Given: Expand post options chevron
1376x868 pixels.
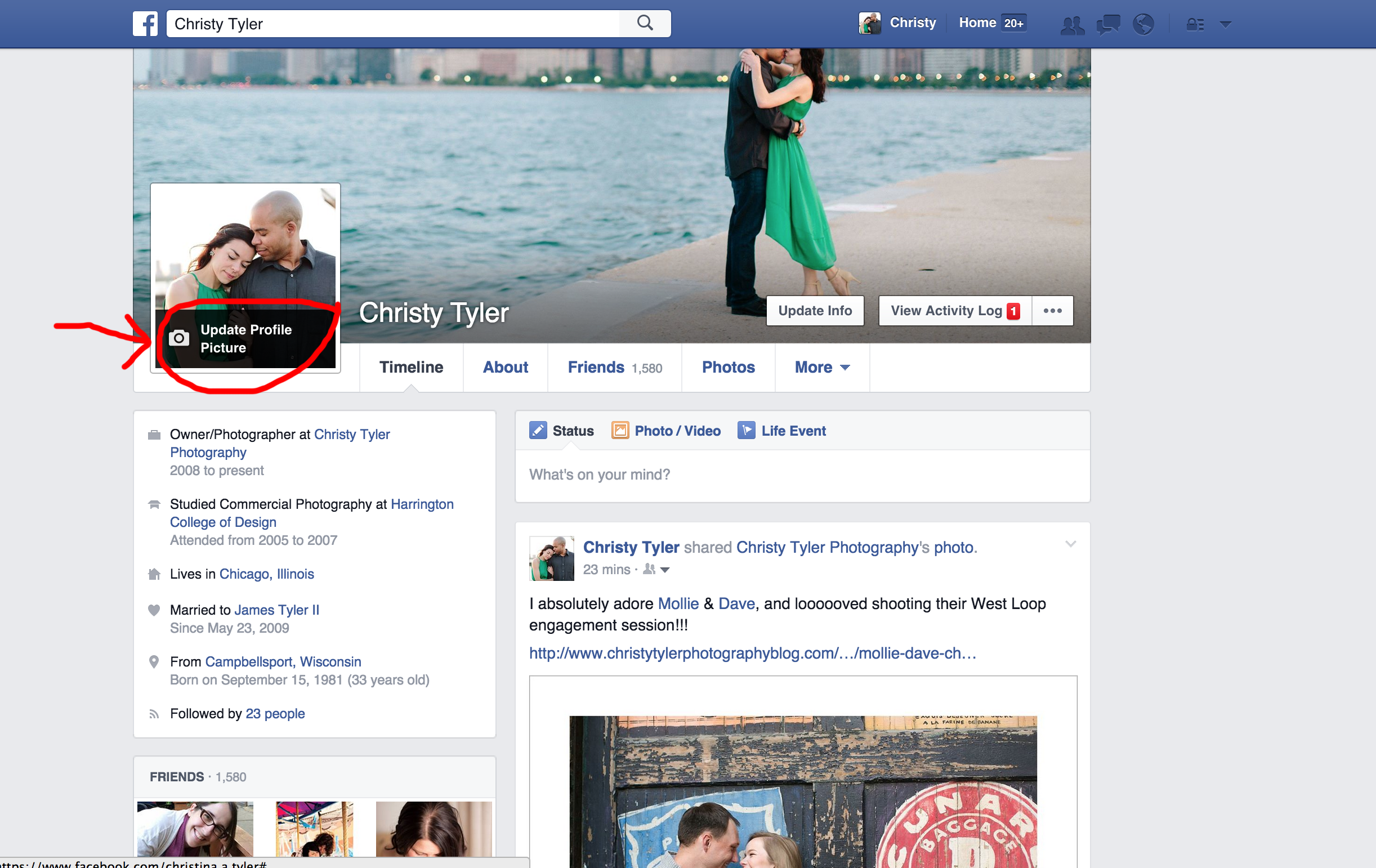Looking at the screenshot, I should [x=1070, y=544].
